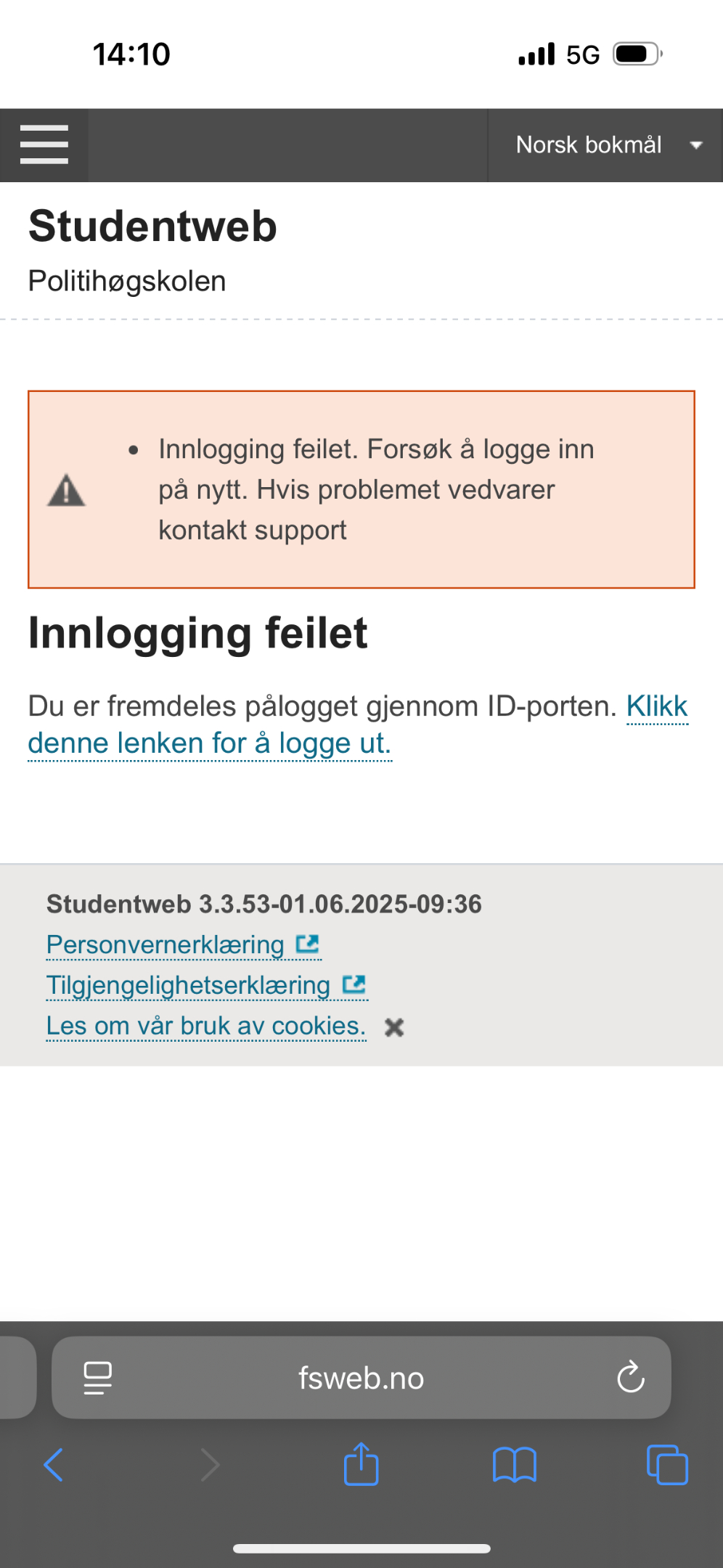The image size is (723, 1568).
Task: Tap the warning triangle icon in alert
Action: 66,490
